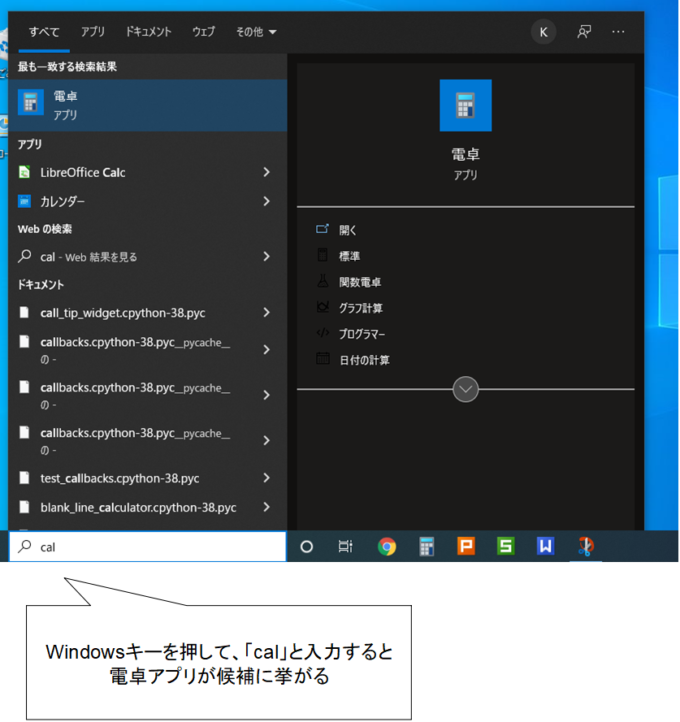This screenshot has height=722, width=680.
Task: Expand blank_line_calculator file result arrow
Action: 267,507
